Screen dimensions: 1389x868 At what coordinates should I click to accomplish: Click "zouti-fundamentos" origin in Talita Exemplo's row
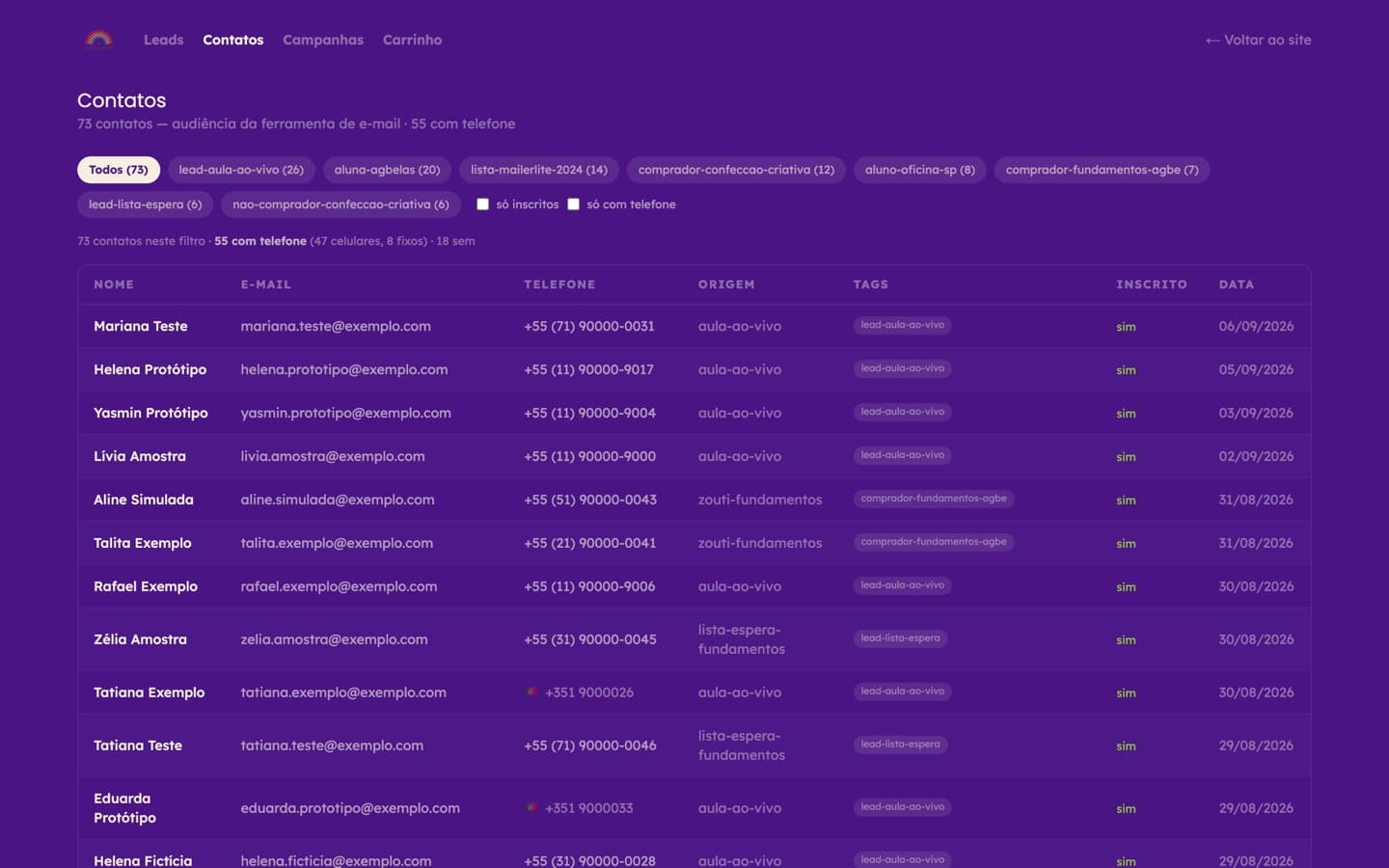tap(760, 543)
